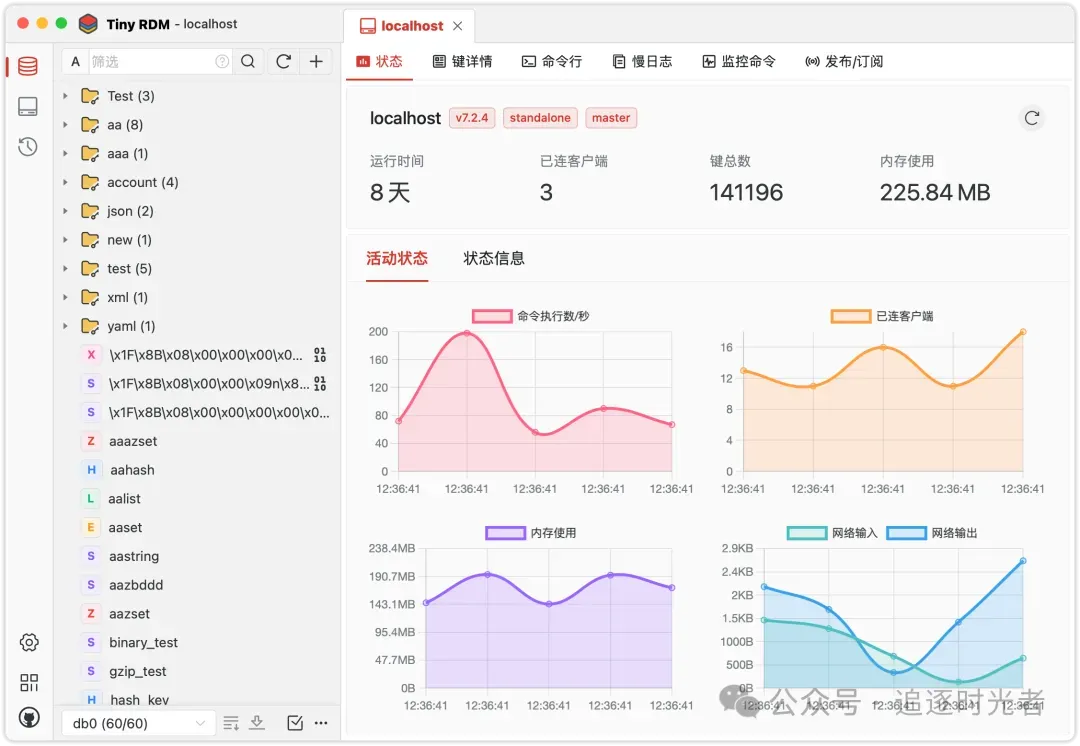Open the database browser sidebar icon

tap(28, 67)
